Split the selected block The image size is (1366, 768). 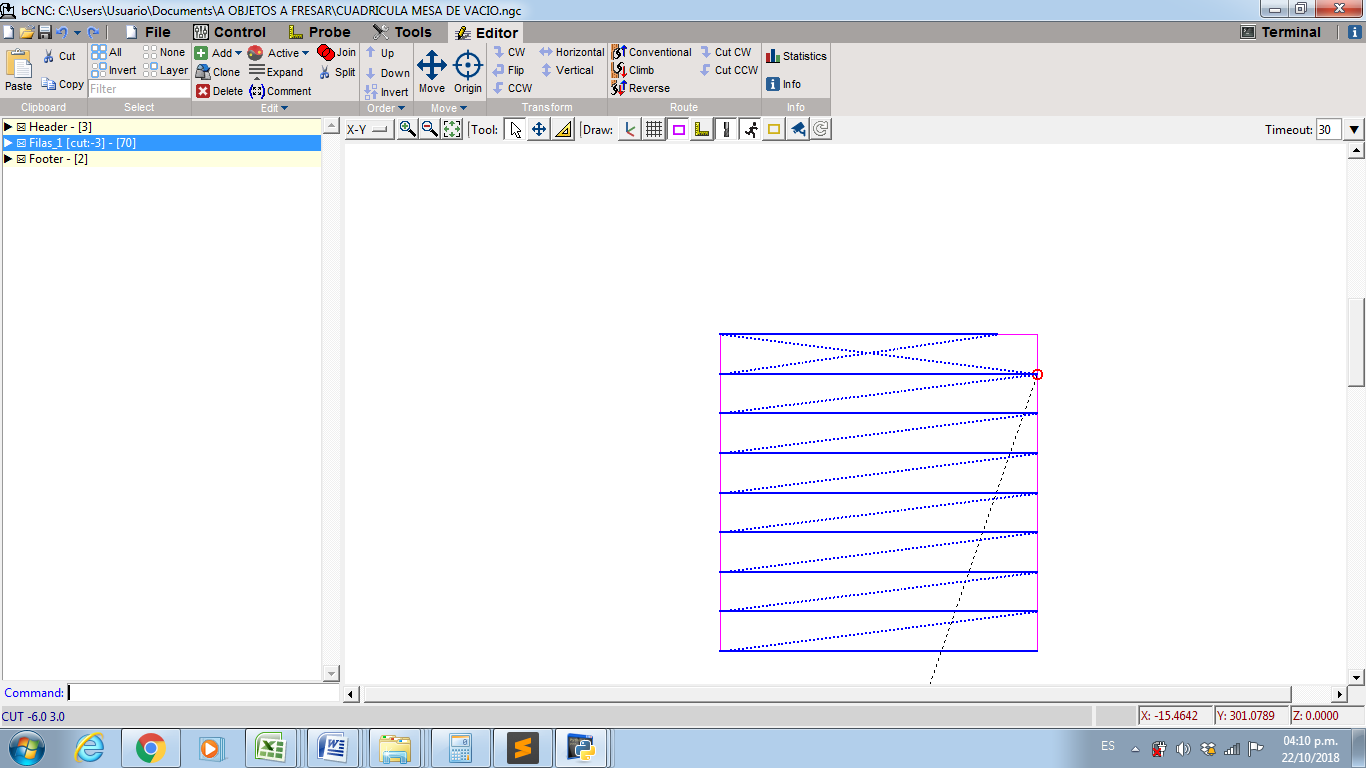337,72
